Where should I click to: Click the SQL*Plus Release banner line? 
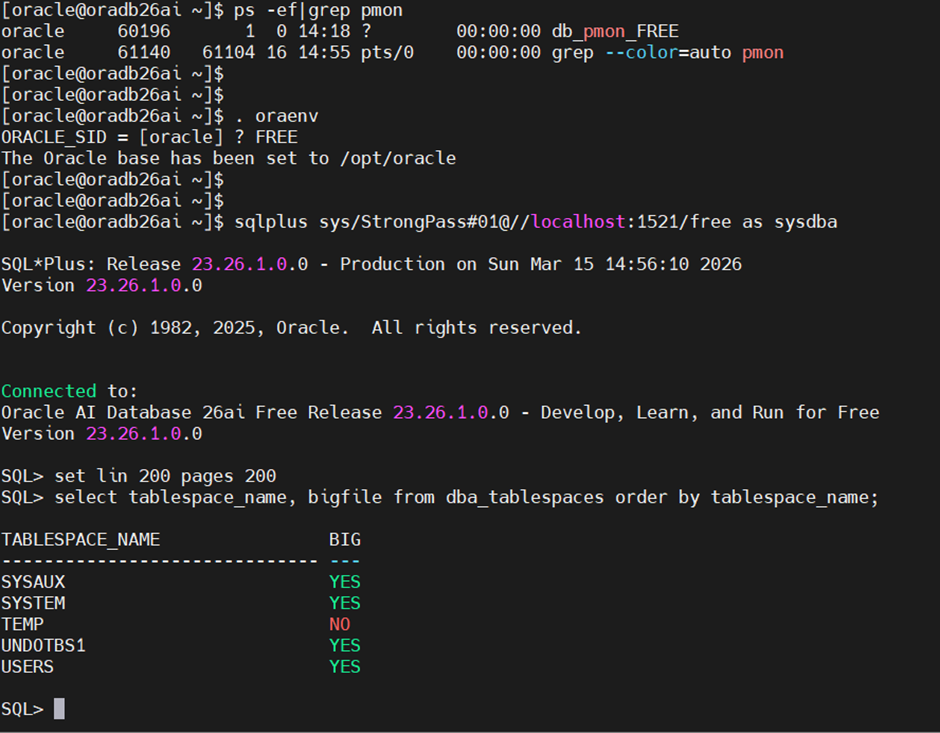click(x=371, y=264)
